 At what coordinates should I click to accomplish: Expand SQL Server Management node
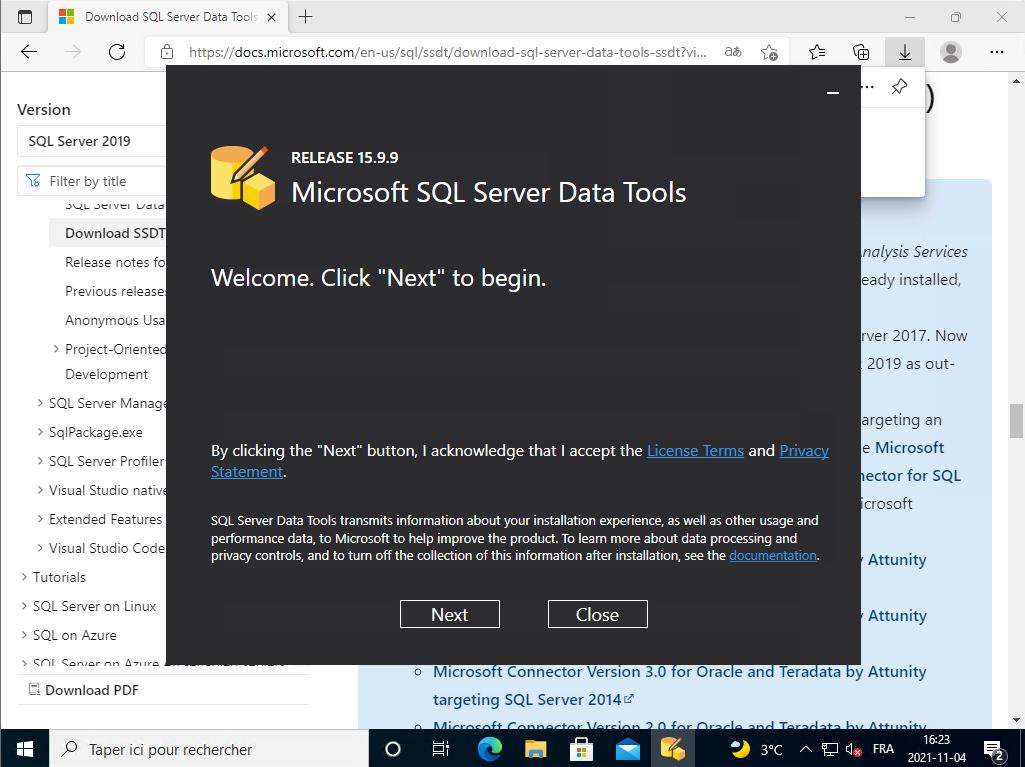[41, 403]
